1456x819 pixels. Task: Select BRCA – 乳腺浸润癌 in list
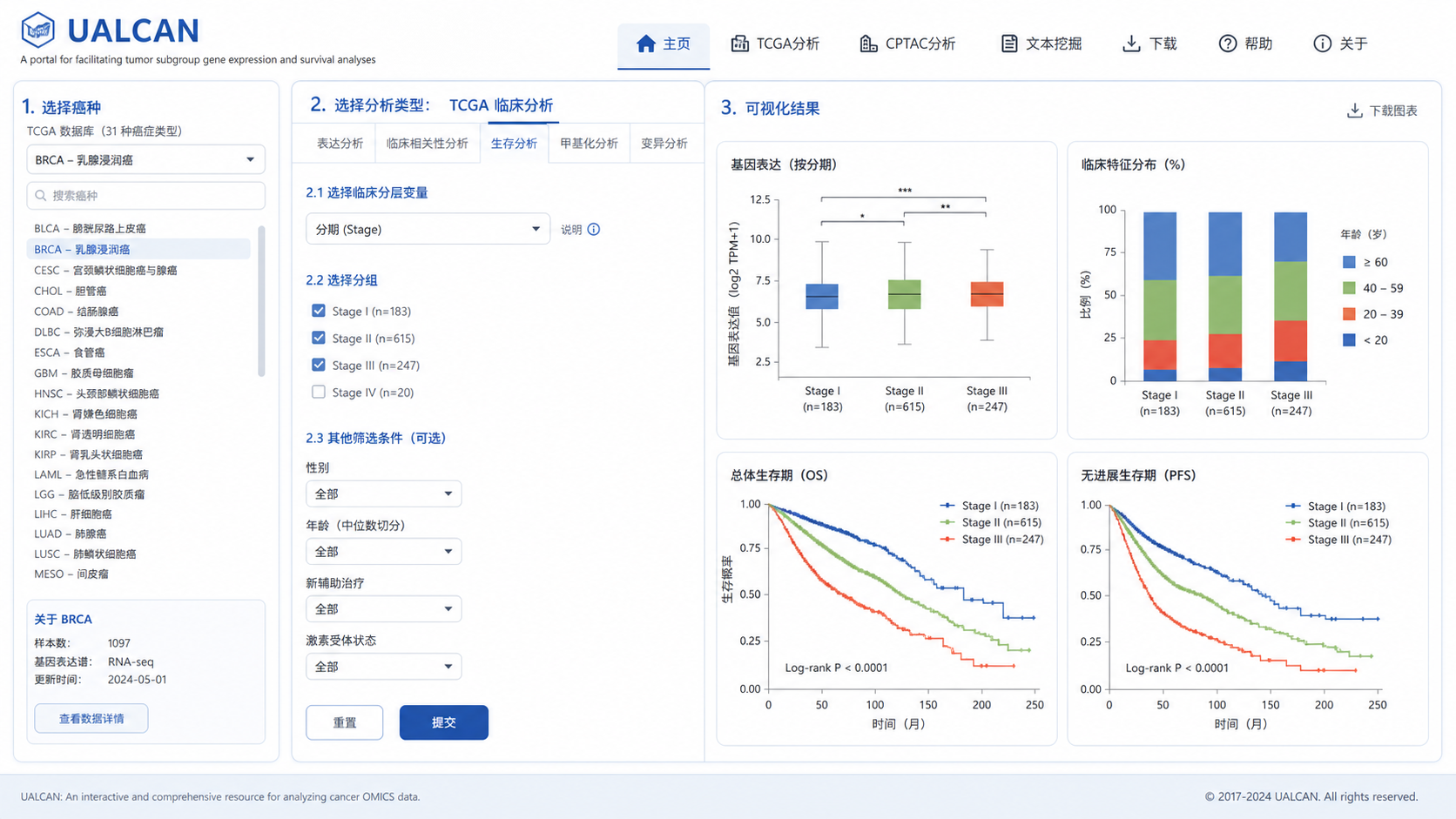tap(139, 249)
